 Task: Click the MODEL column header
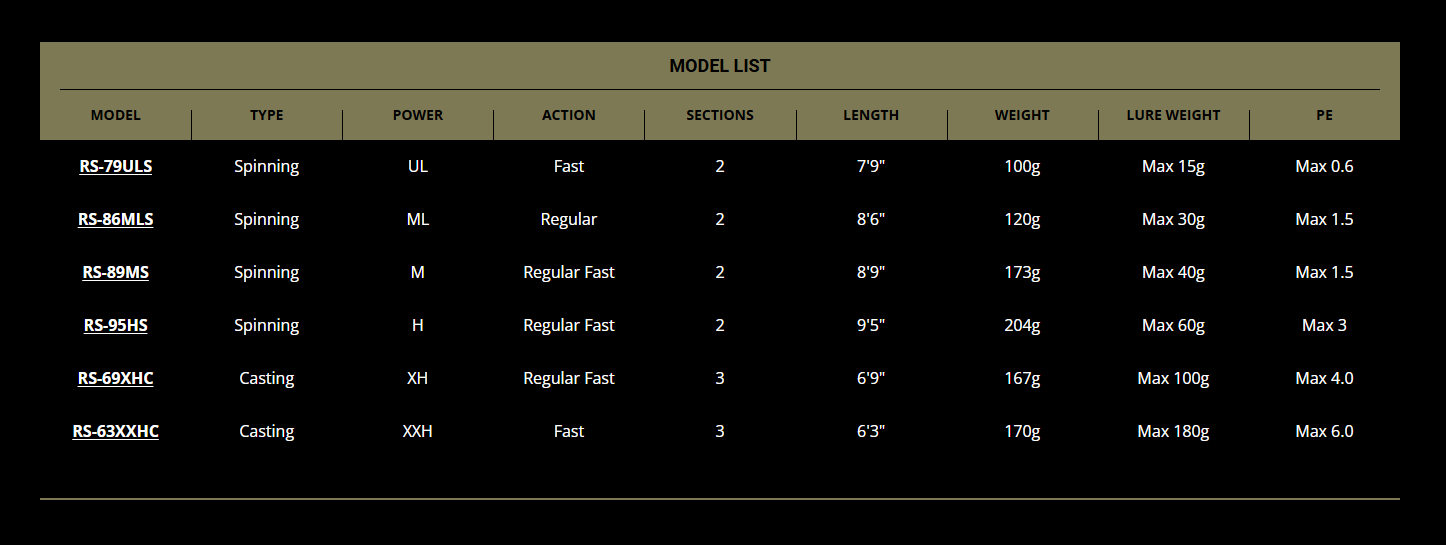click(x=116, y=115)
